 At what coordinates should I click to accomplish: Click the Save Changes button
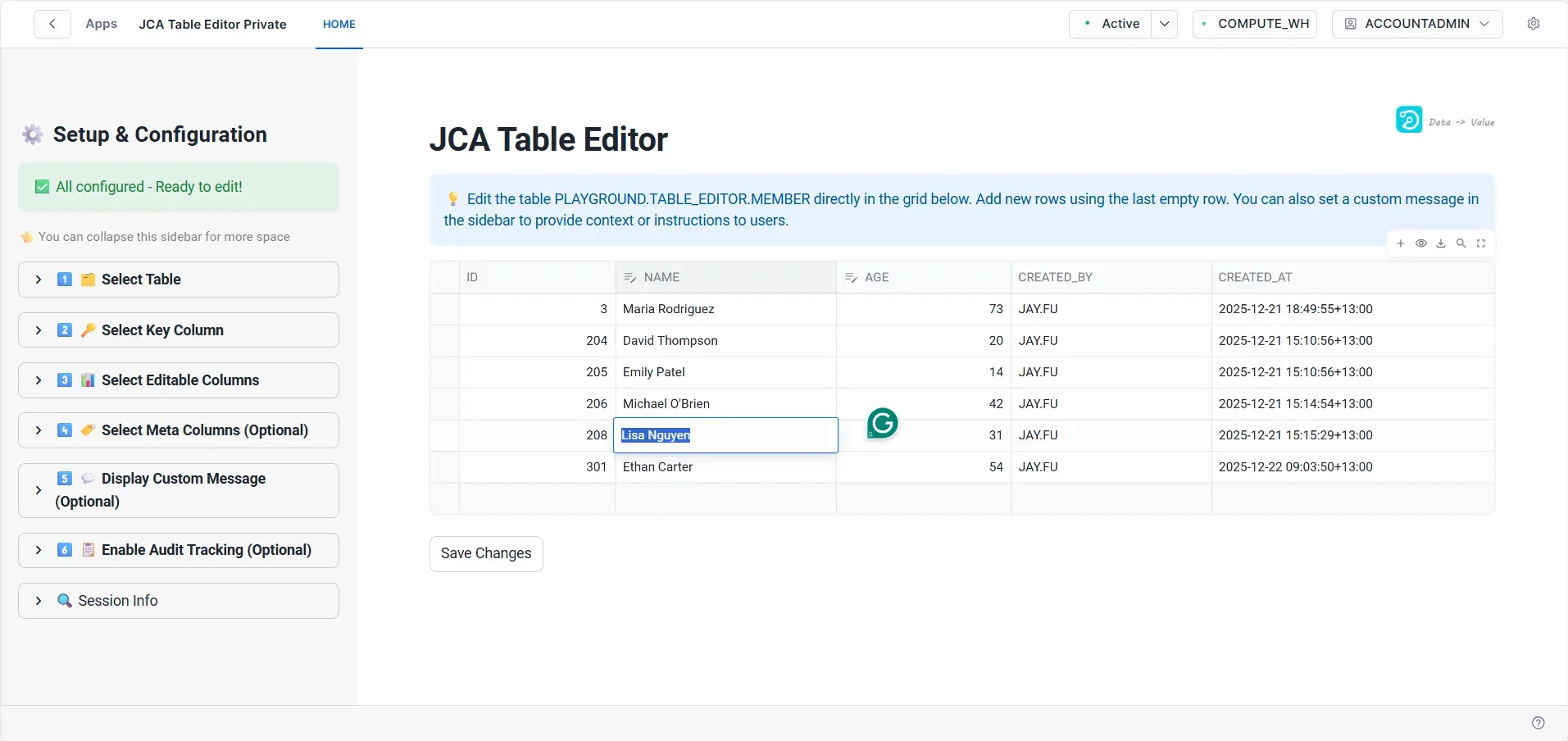[486, 553]
